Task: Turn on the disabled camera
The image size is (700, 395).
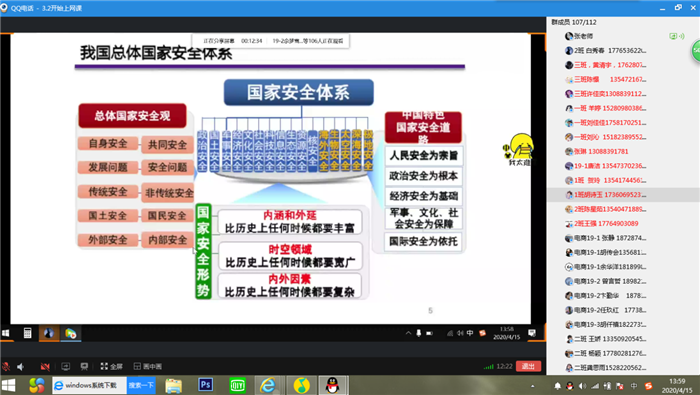Action: point(45,366)
